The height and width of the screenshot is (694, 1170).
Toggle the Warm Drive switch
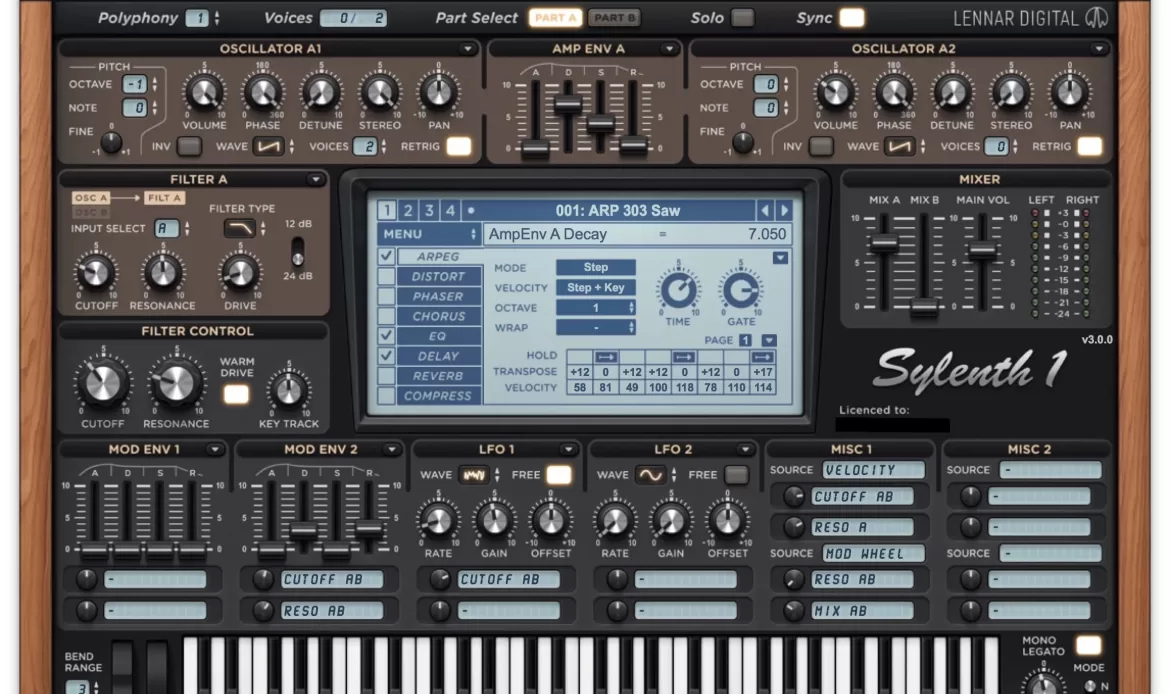click(236, 395)
